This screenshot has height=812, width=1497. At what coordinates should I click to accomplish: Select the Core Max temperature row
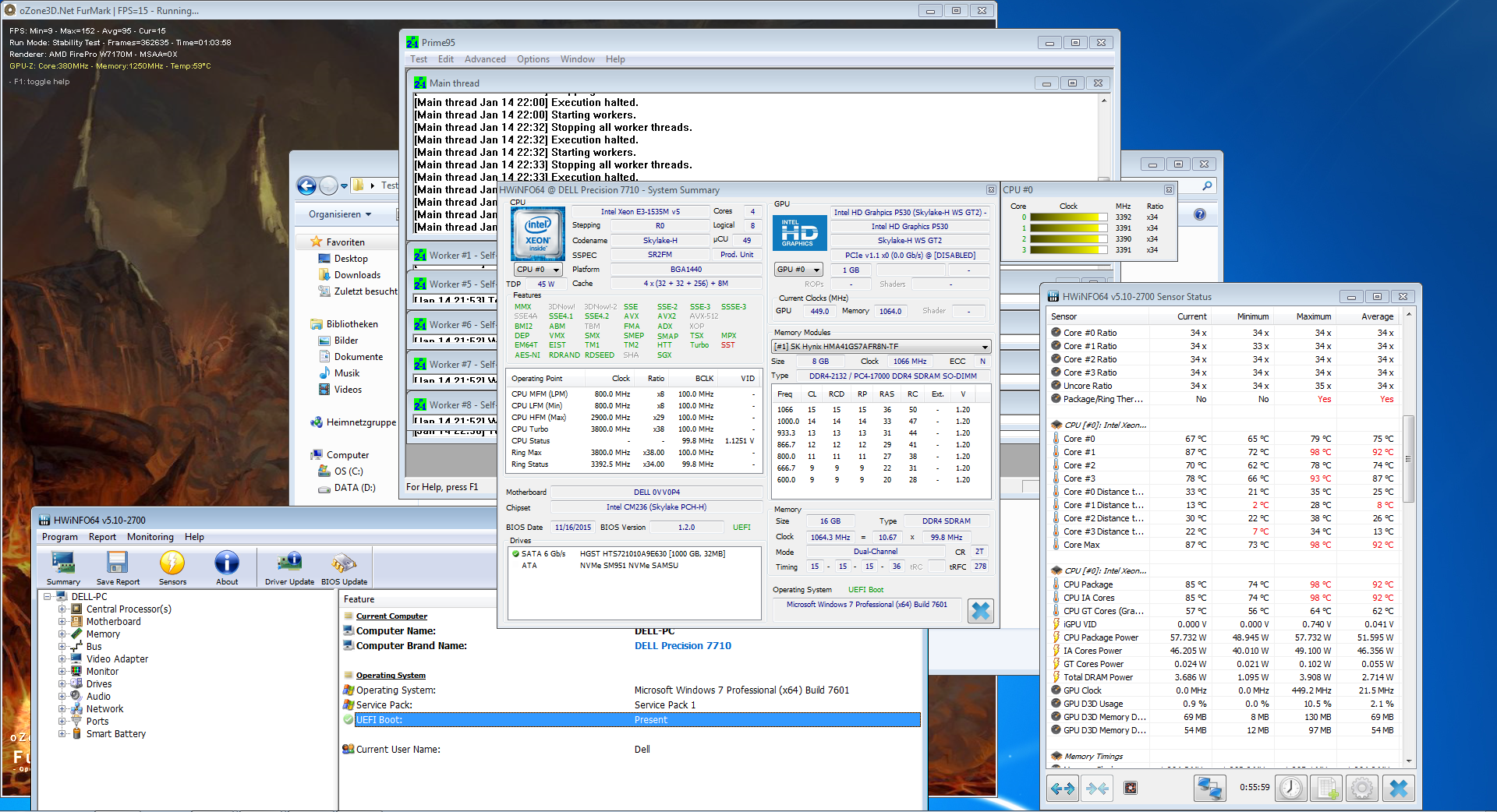[x=1223, y=545]
